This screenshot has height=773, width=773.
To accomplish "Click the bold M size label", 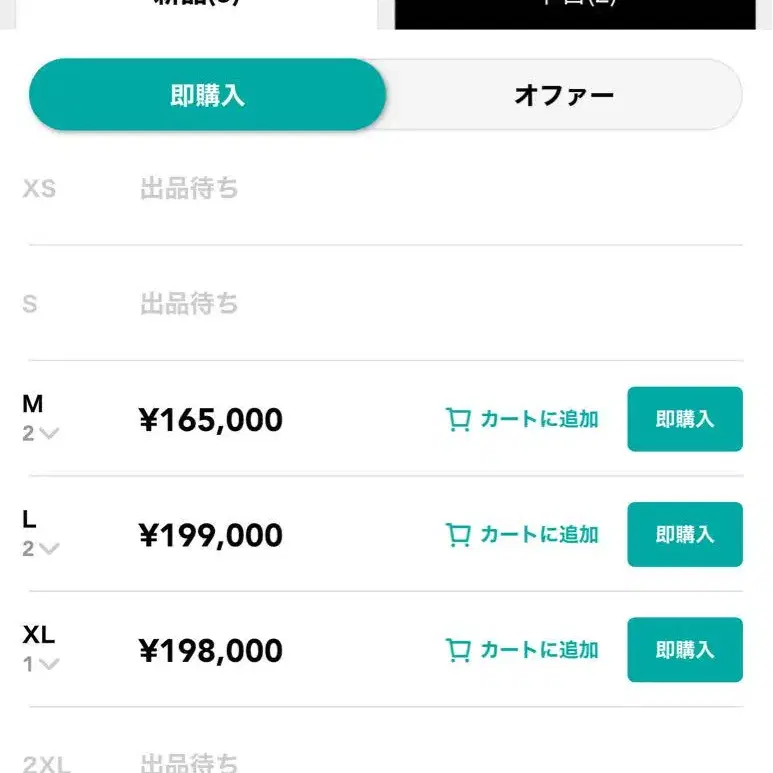I will [x=33, y=404].
